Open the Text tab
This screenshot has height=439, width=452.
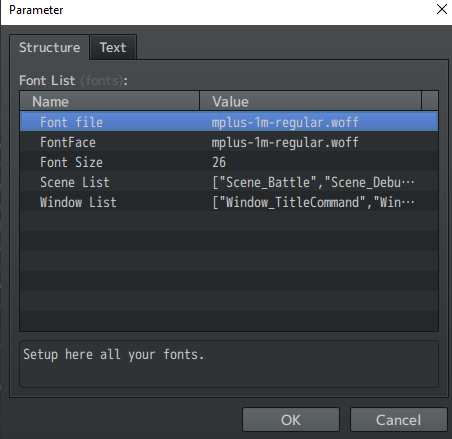pyautogui.click(x=113, y=47)
